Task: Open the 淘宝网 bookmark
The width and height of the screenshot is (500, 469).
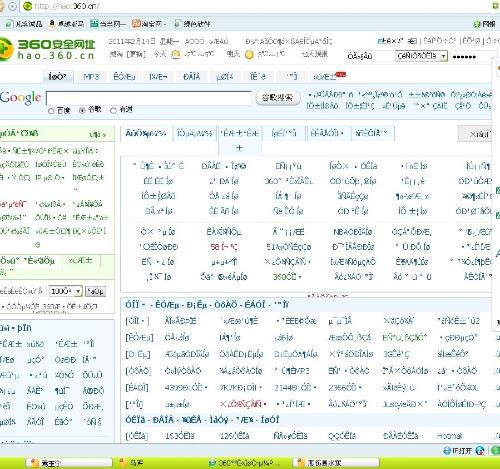Action: click(148, 24)
